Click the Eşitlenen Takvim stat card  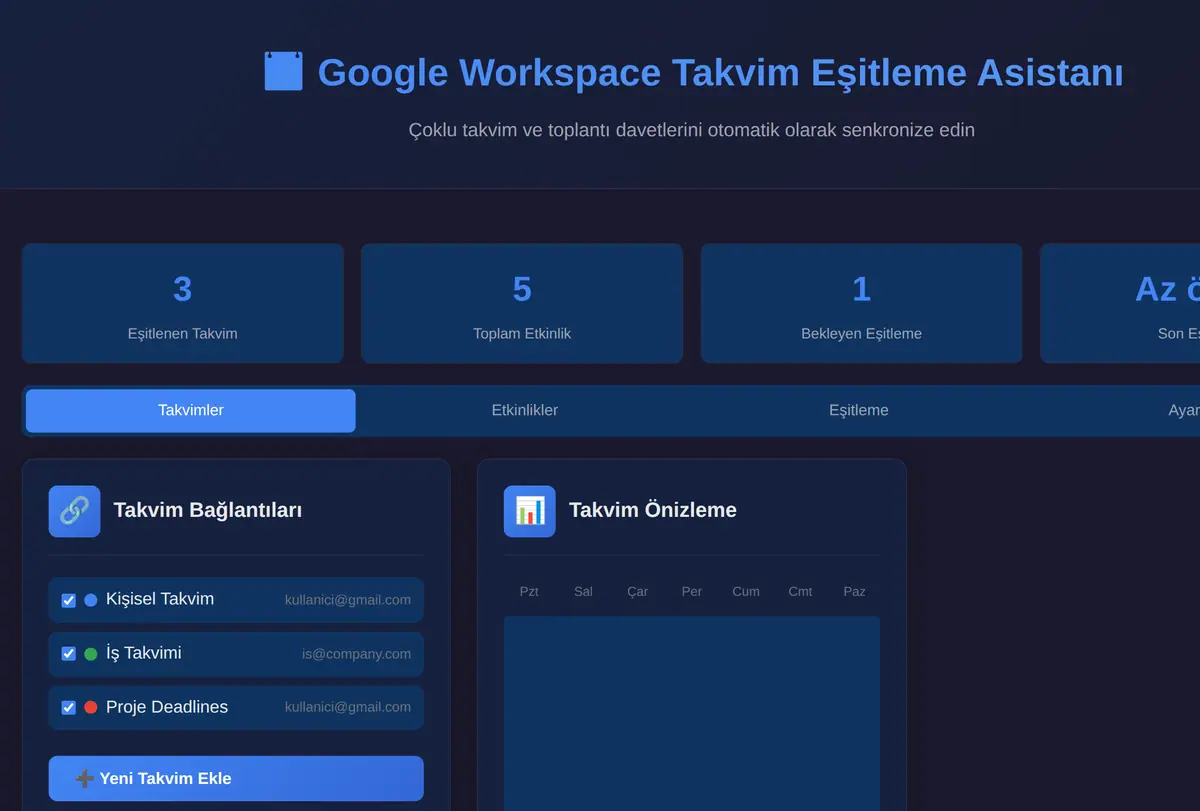183,303
